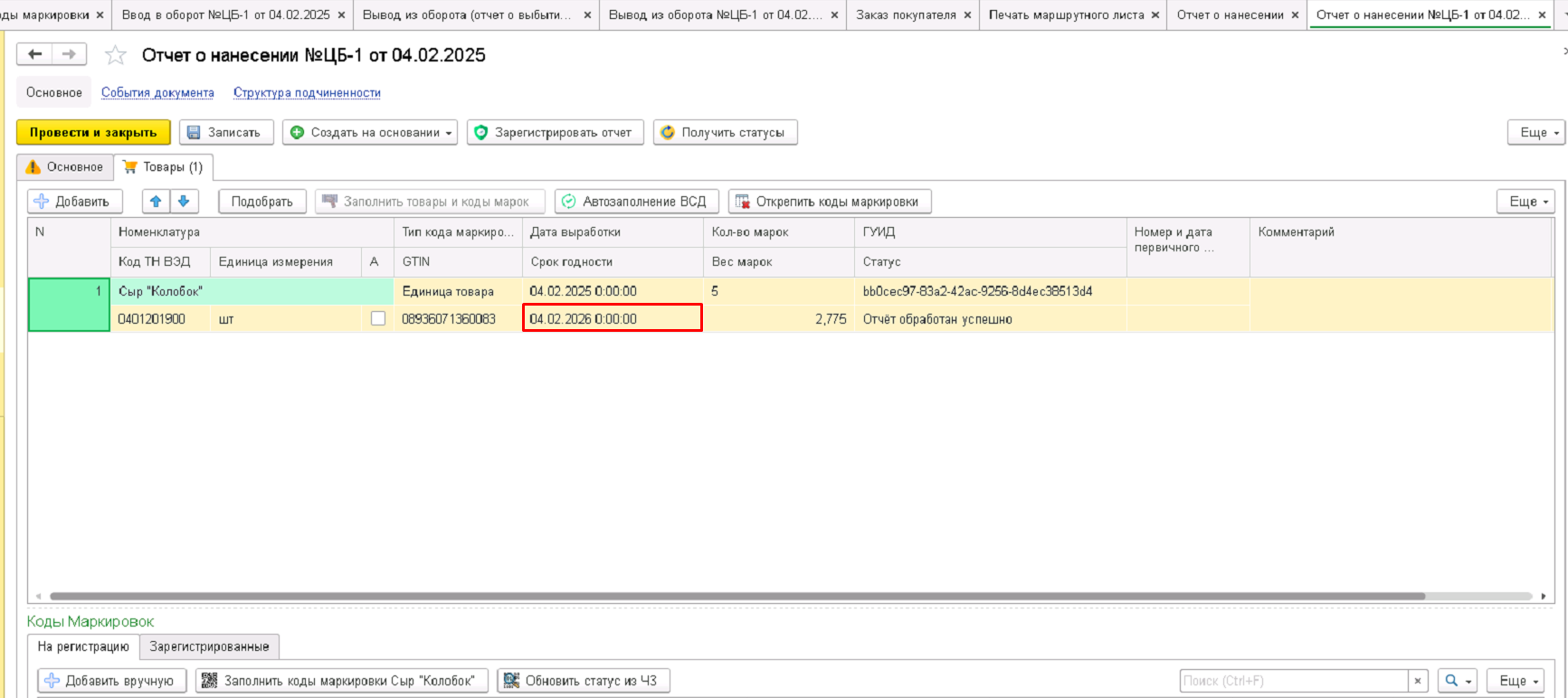
Task: Click Записать save button
Action: (226, 132)
